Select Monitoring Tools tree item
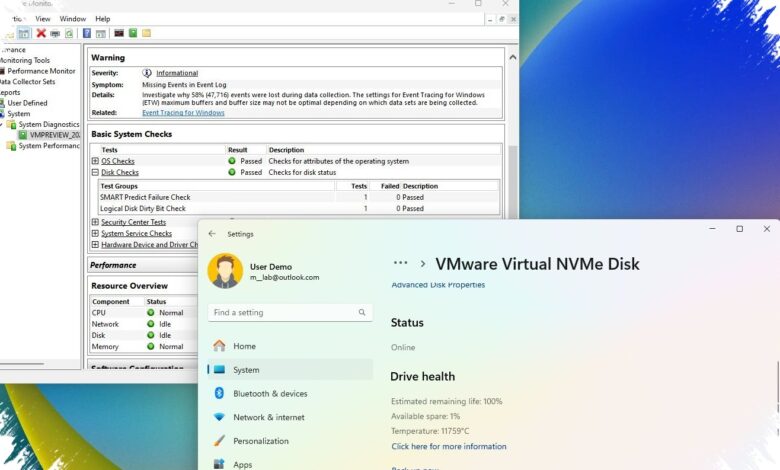 (25, 60)
